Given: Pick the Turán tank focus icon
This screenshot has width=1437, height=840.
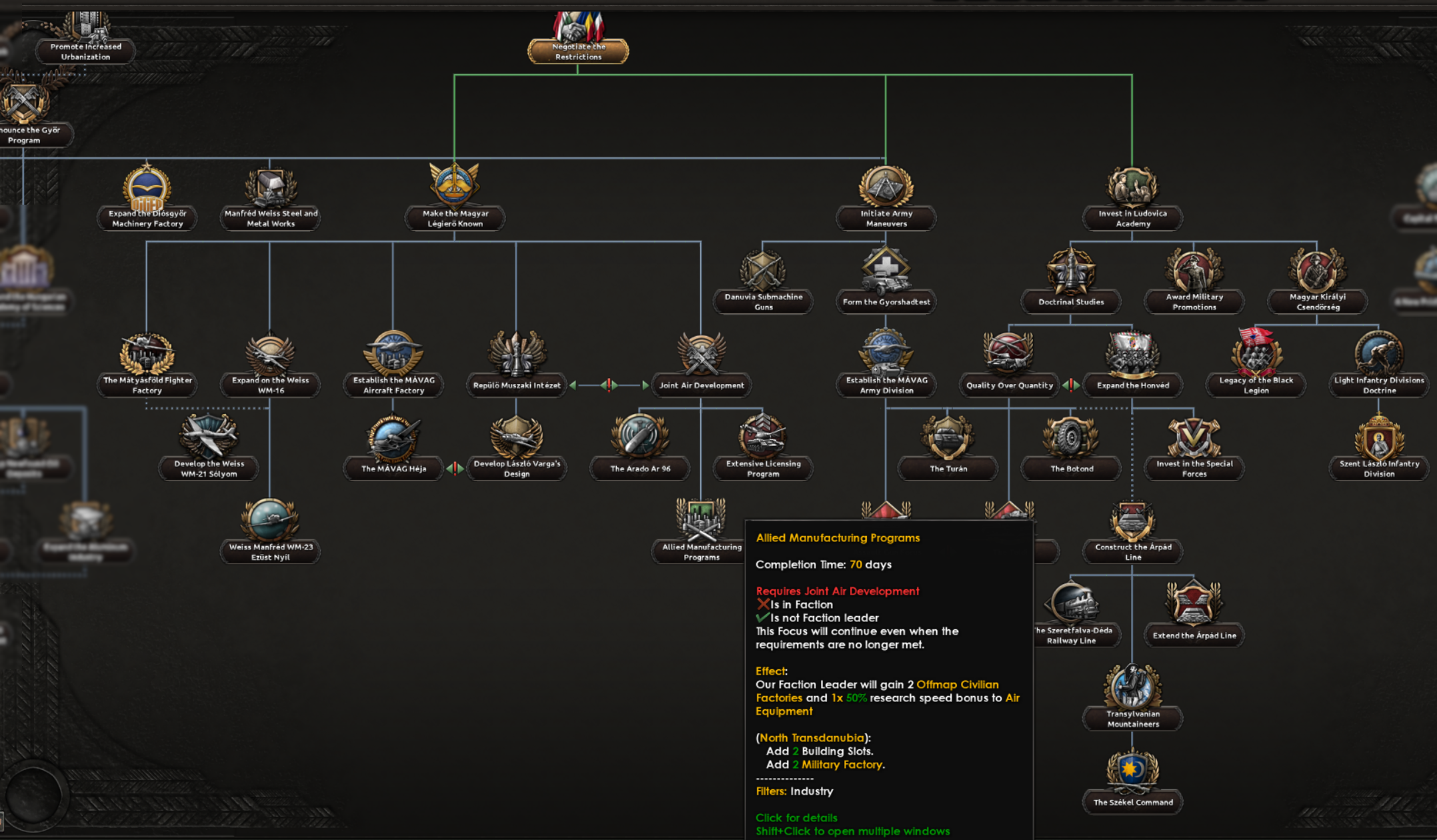Looking at the screenshot, I should tap(948, 437).
